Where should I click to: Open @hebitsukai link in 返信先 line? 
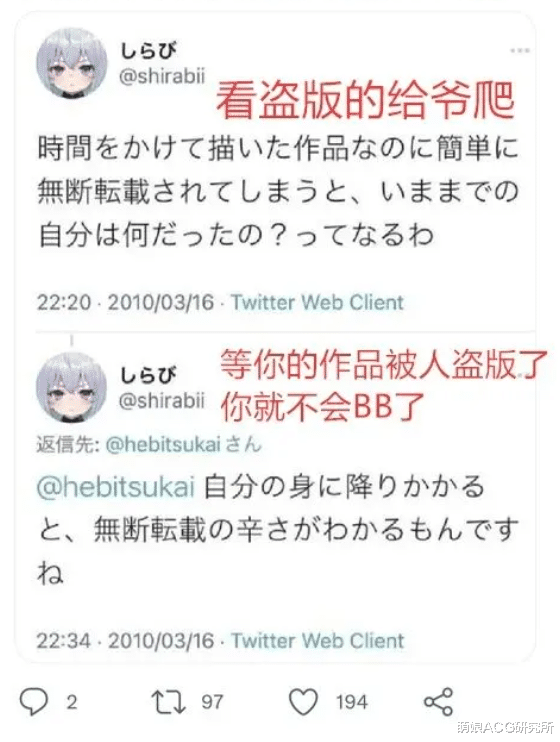[x=163, y=445]
